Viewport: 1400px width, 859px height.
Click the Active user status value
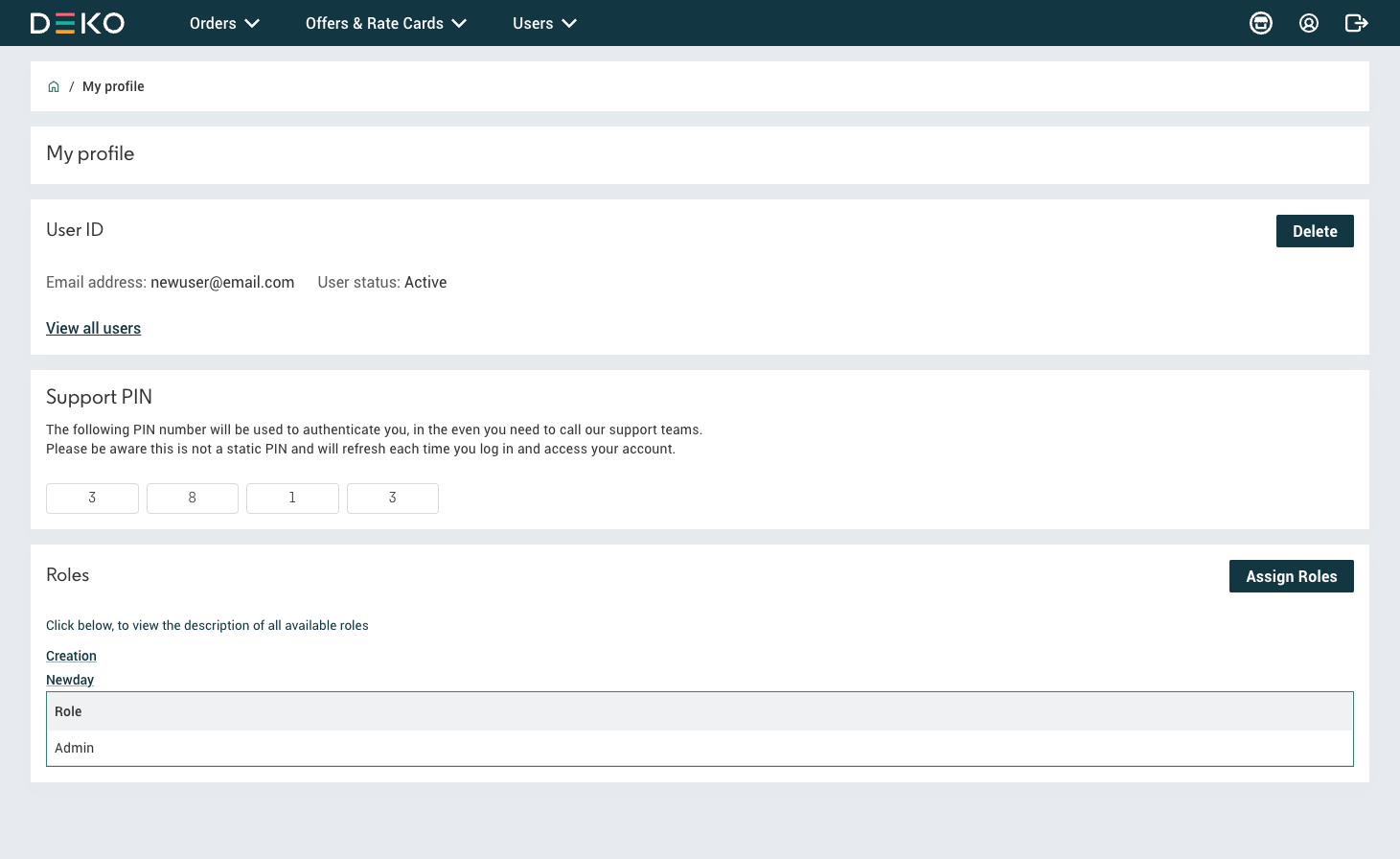[x=425, y=282]
